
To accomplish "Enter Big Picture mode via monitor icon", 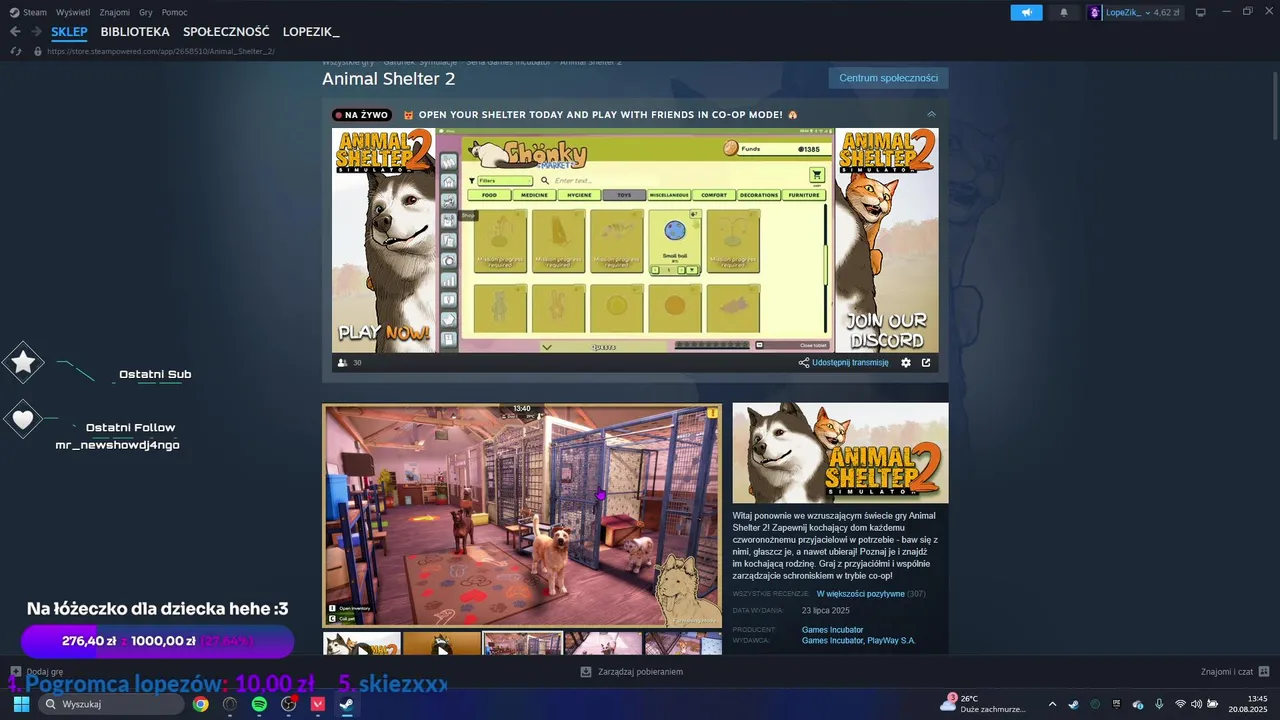I will (x=1201, y=12).
